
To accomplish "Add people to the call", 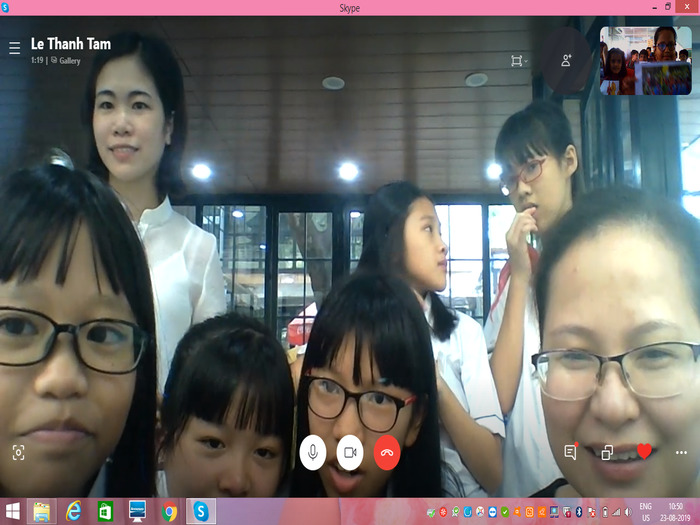I will click(566, 60).
